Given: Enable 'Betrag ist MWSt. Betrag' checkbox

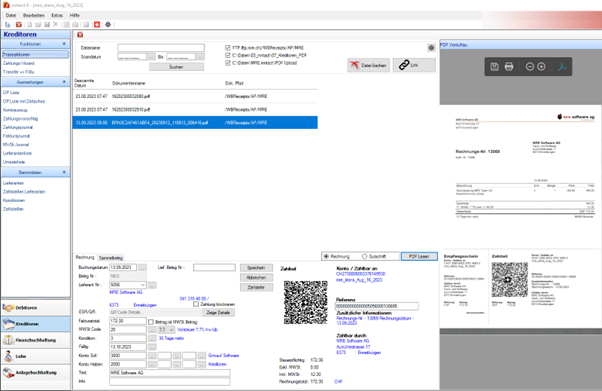Looking at the screenshot, I should pyautogui.click(x=151, y=322).
